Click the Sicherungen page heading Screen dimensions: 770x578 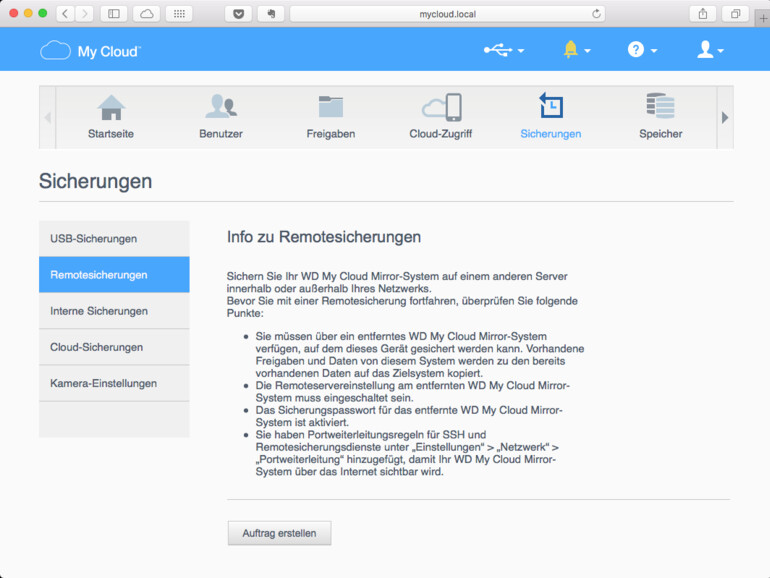[96, 181]
